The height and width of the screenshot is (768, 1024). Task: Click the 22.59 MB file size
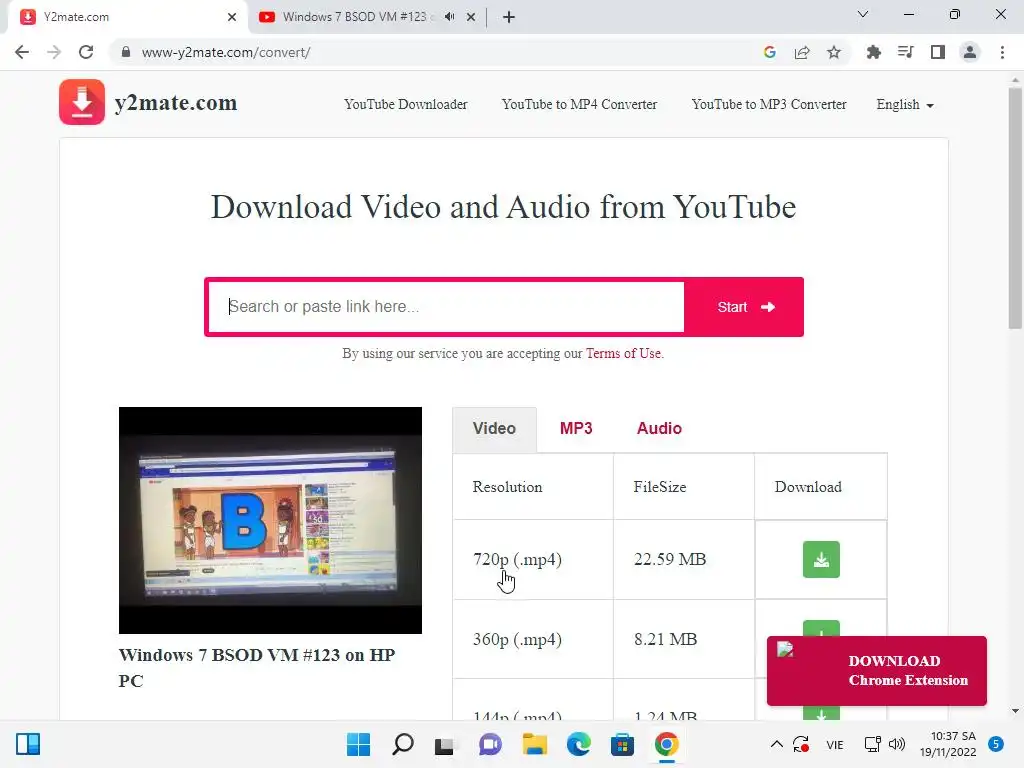click(x=670, y=560)
